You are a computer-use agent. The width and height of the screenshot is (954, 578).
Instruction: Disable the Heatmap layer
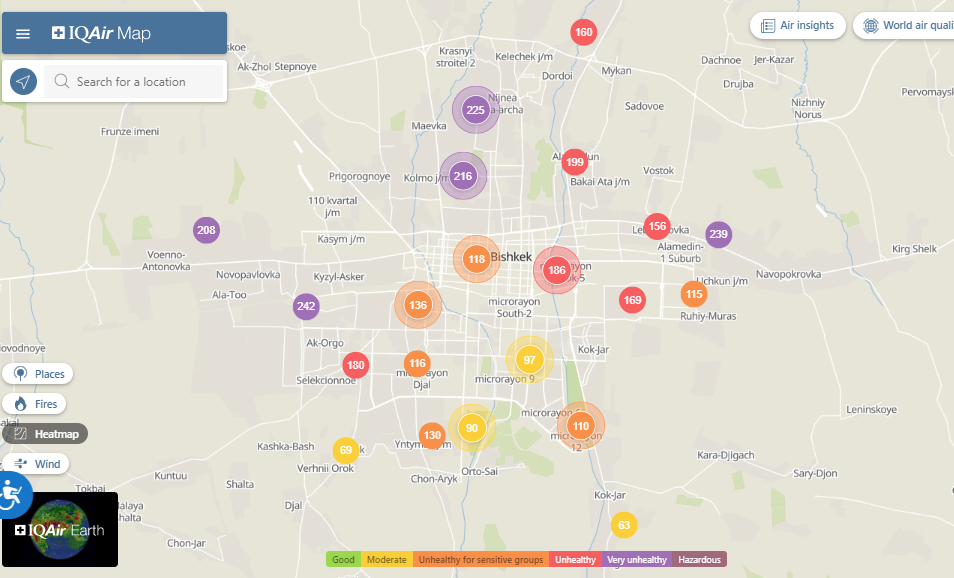click(x=45, y=434)
